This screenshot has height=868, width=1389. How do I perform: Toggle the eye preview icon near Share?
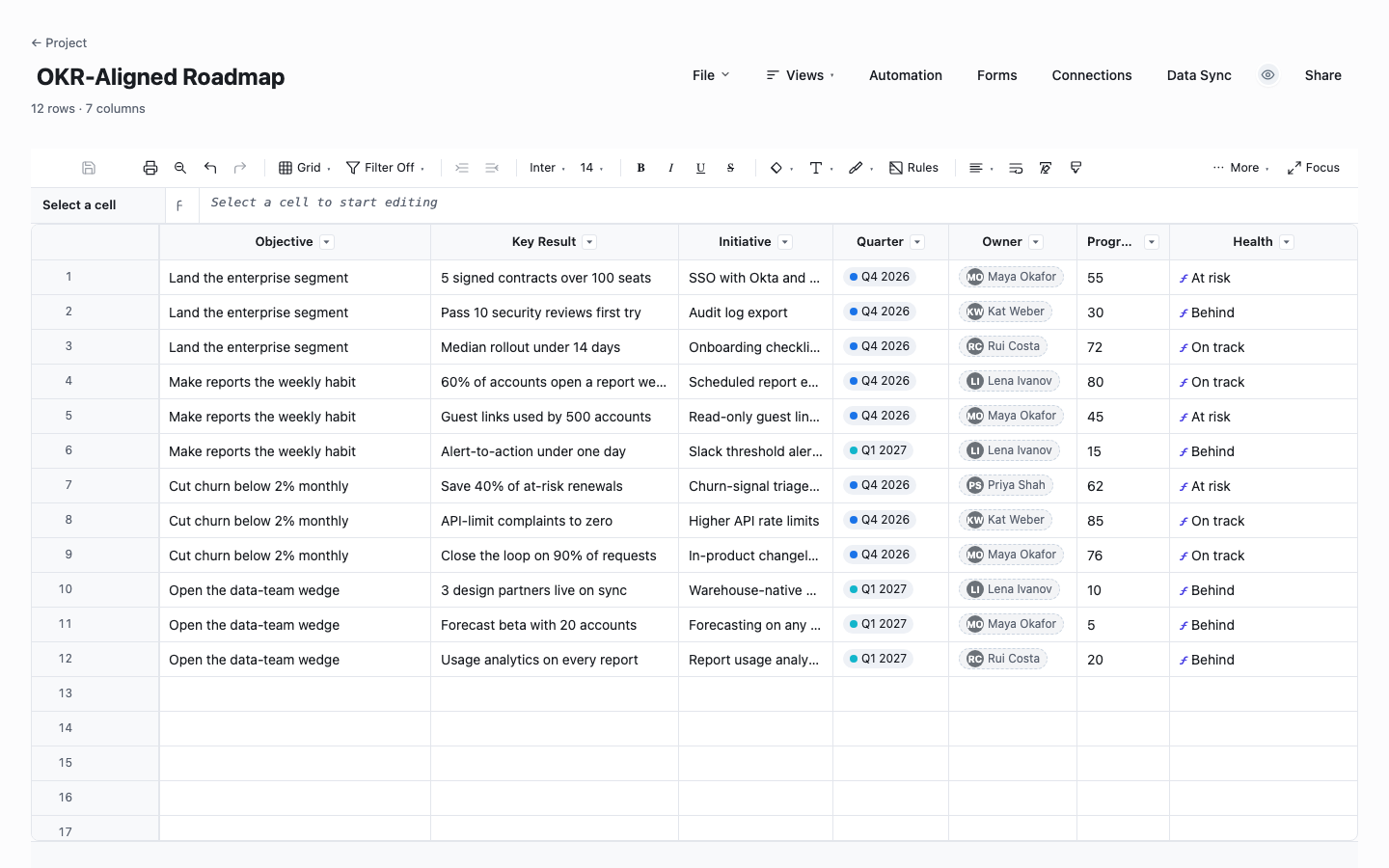[x=1268, y=75]
